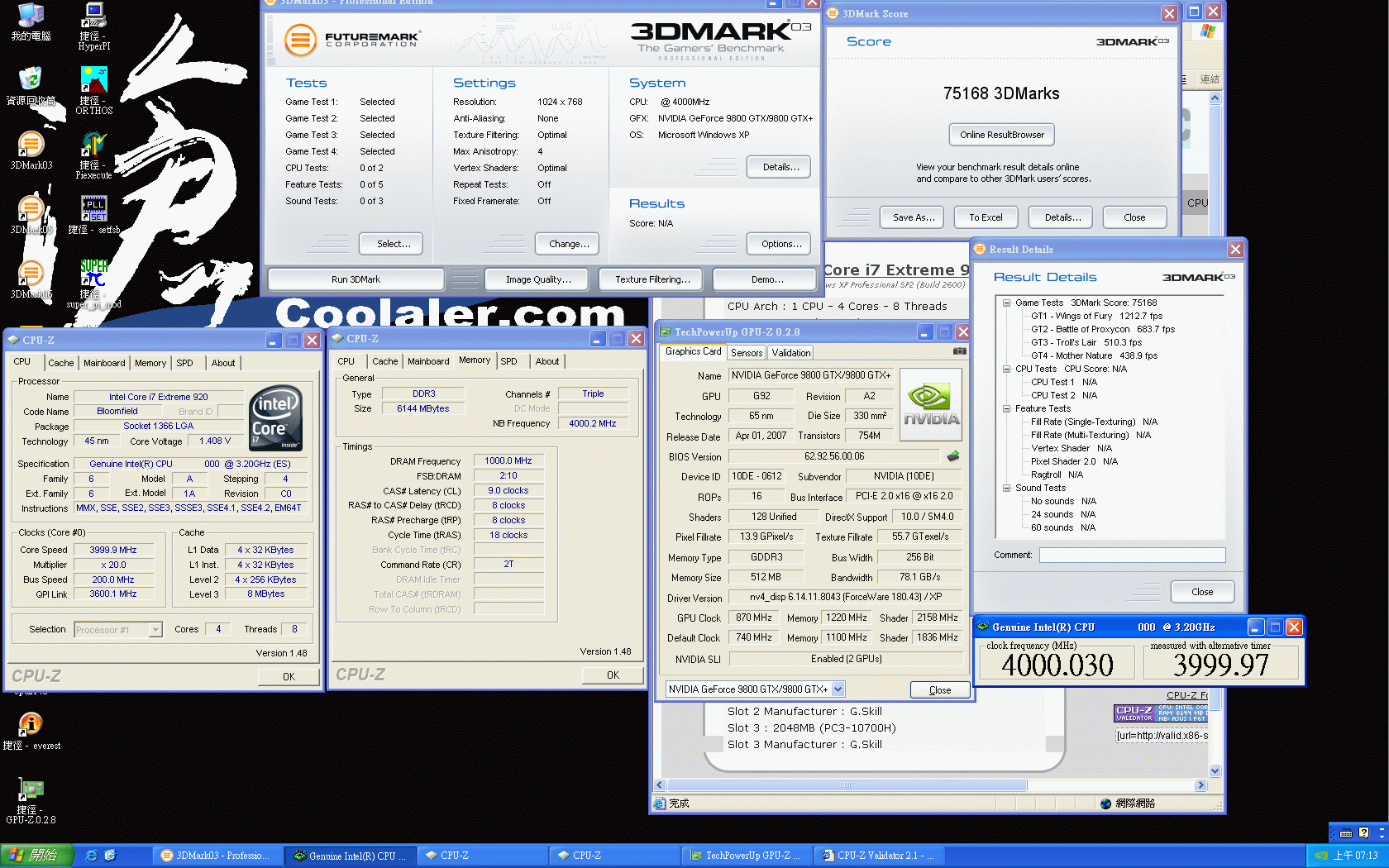
Task: Click Close button in GPU-Z window
Action: coord(940,690)
